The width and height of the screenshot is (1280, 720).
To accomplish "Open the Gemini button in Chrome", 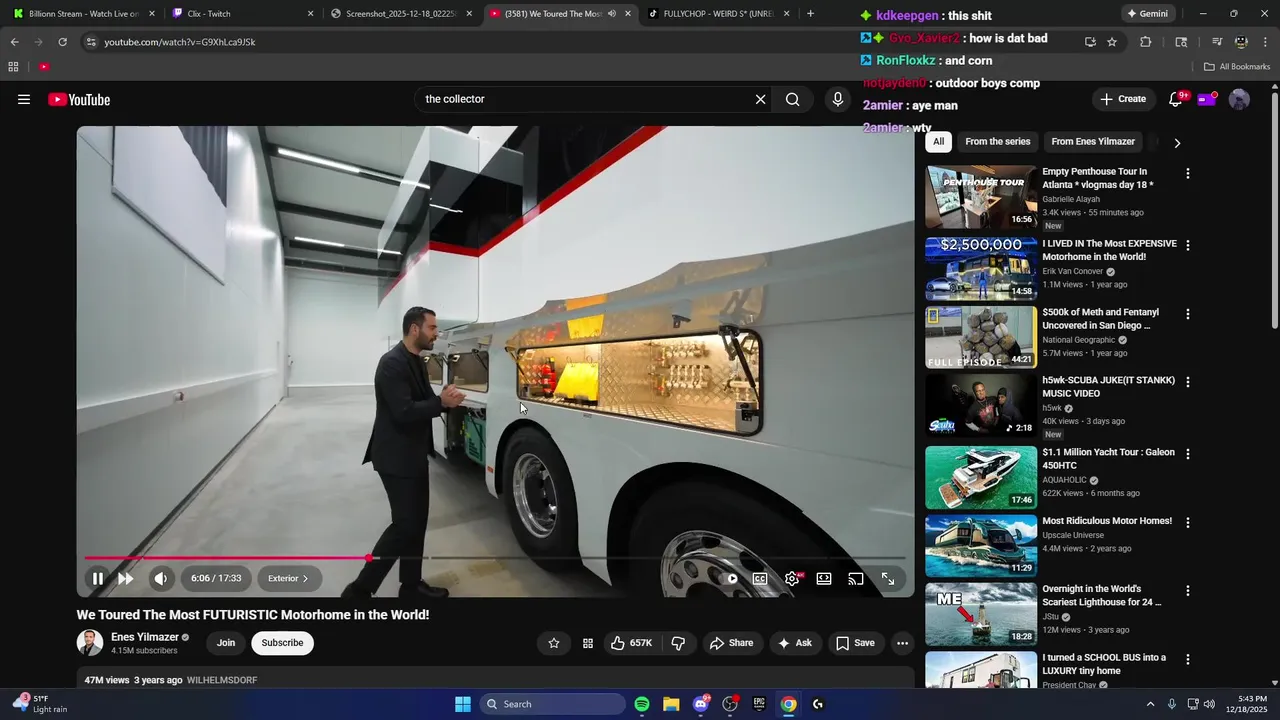I will pos(1147,14).
